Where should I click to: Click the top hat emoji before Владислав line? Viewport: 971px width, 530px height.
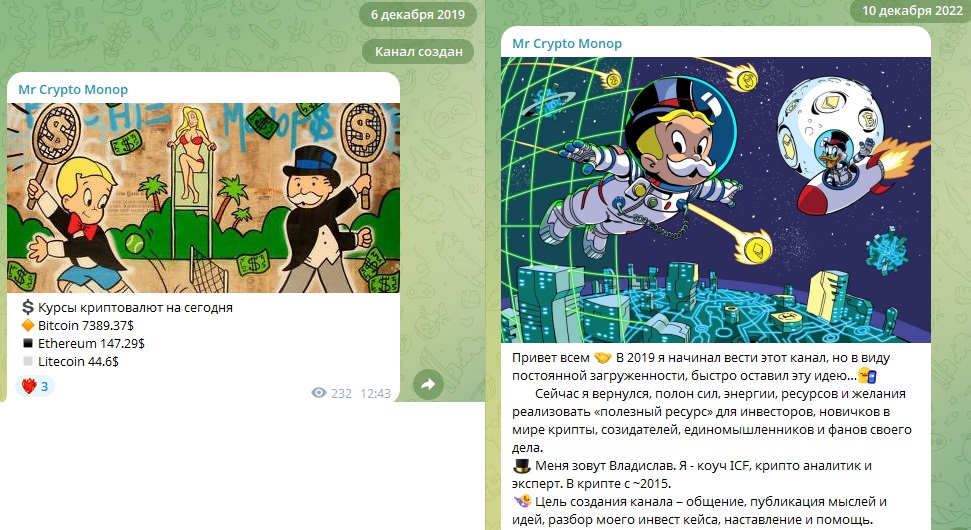(x=522, y=466)
